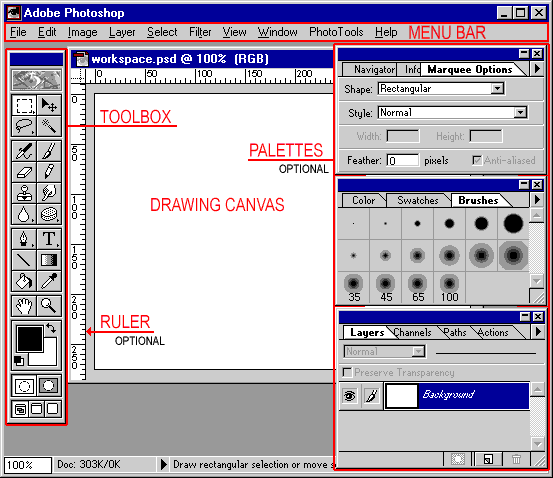This screenshot has height=478, width=553.
Task: Select the Pencil tool
Action: tap(49, 172)
